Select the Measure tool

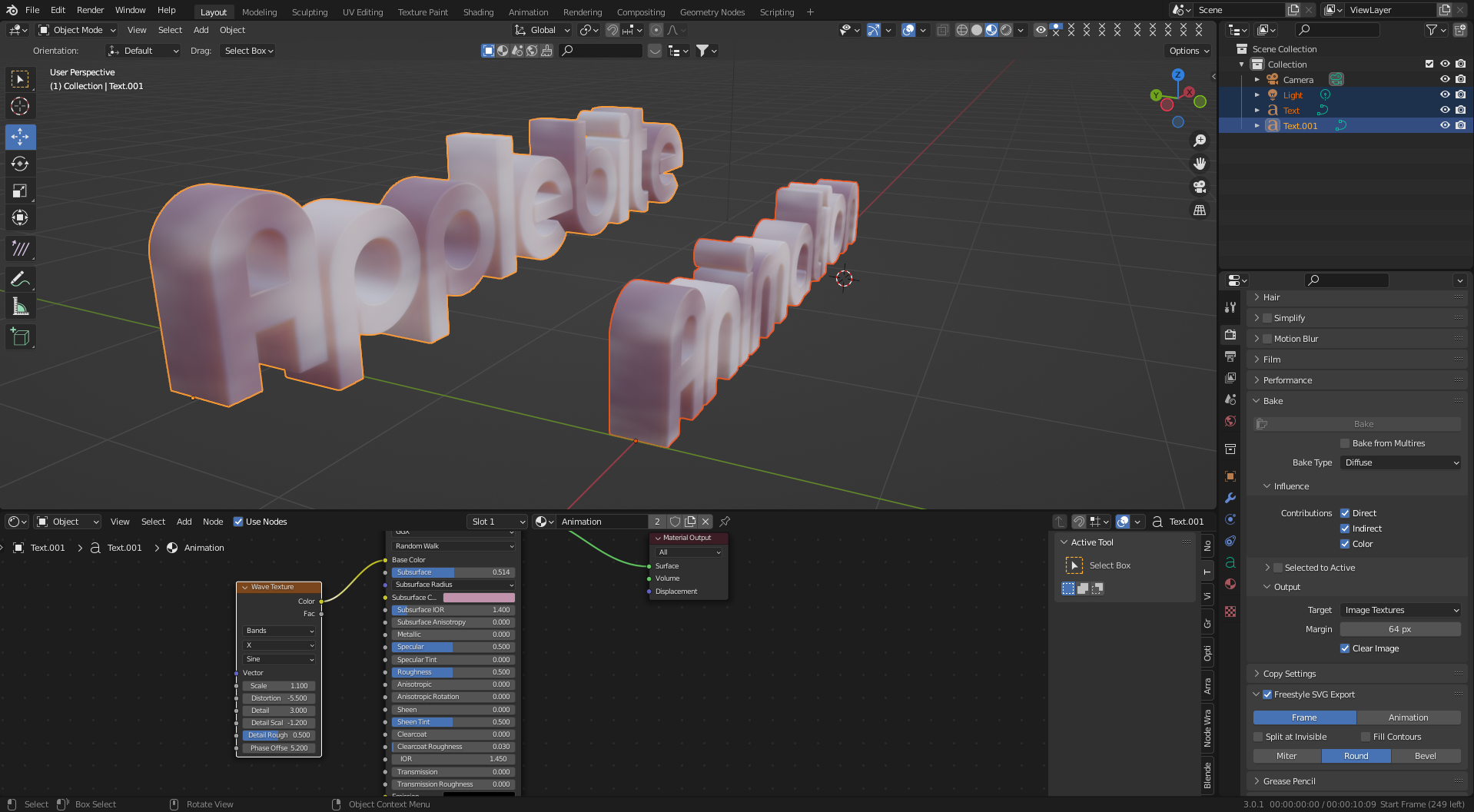[x=21, y=307]
